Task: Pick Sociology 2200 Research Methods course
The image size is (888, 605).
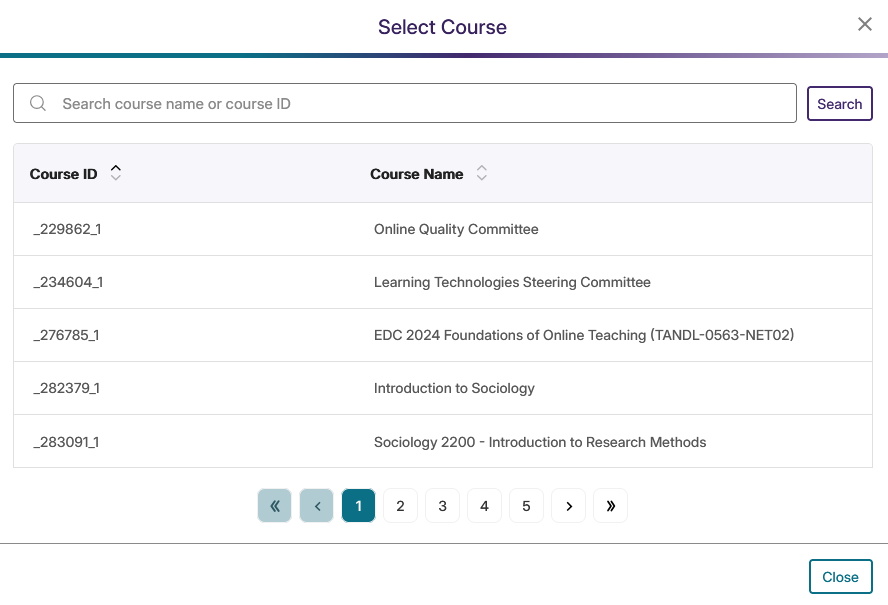Action: (443, 441)
